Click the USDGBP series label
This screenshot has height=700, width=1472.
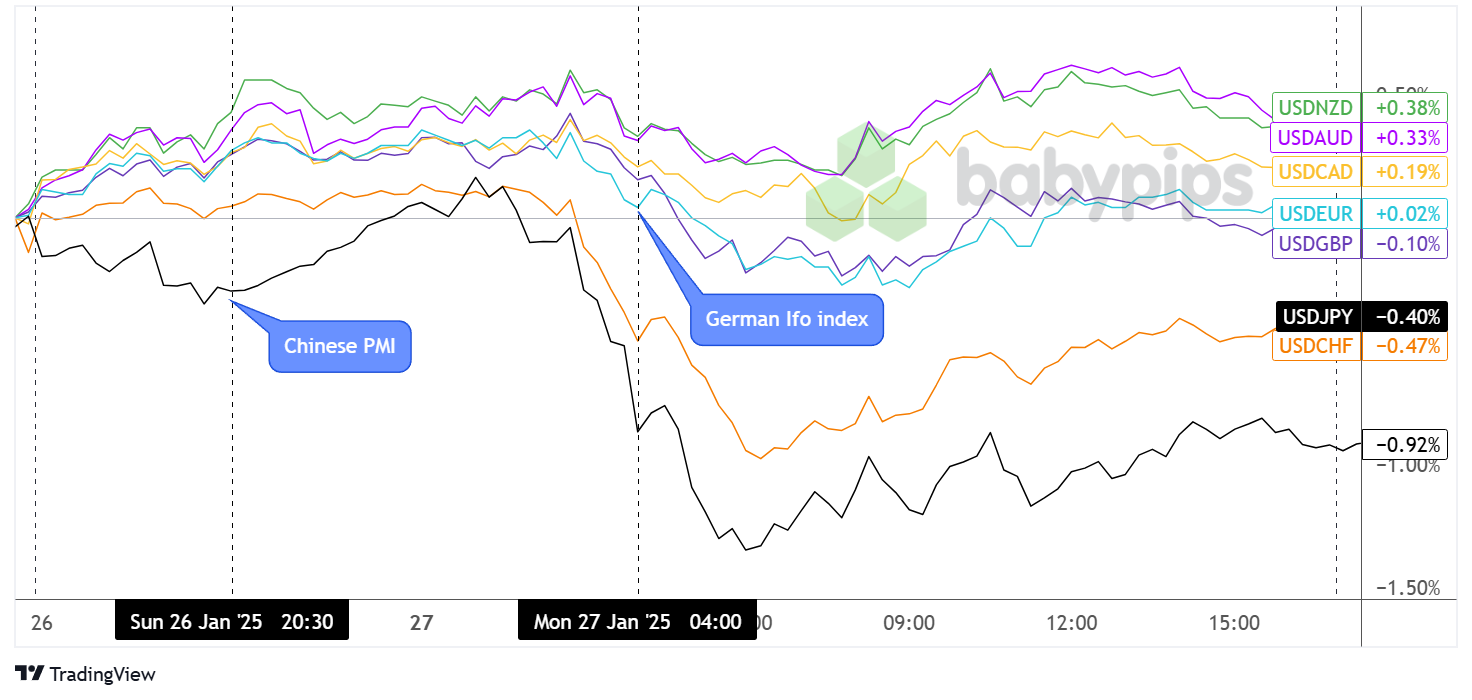(1316, 243)
